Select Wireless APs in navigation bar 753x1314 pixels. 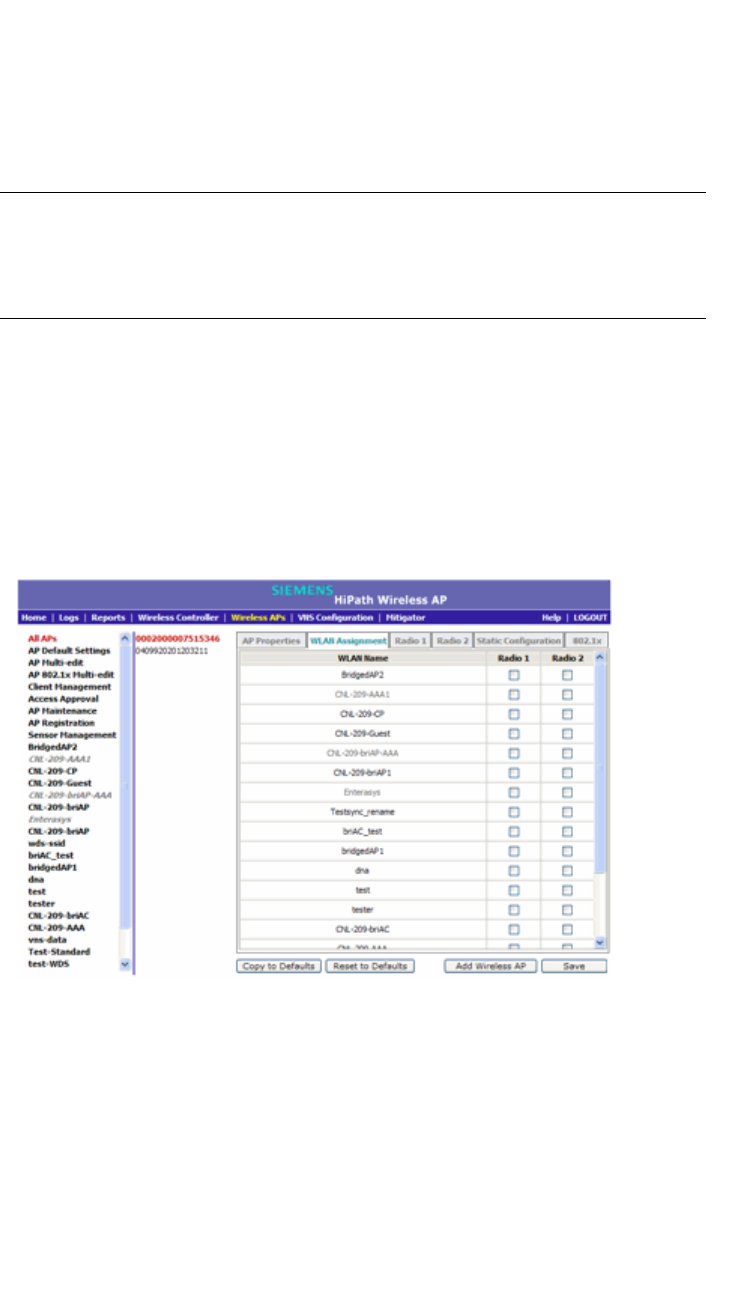258,618
